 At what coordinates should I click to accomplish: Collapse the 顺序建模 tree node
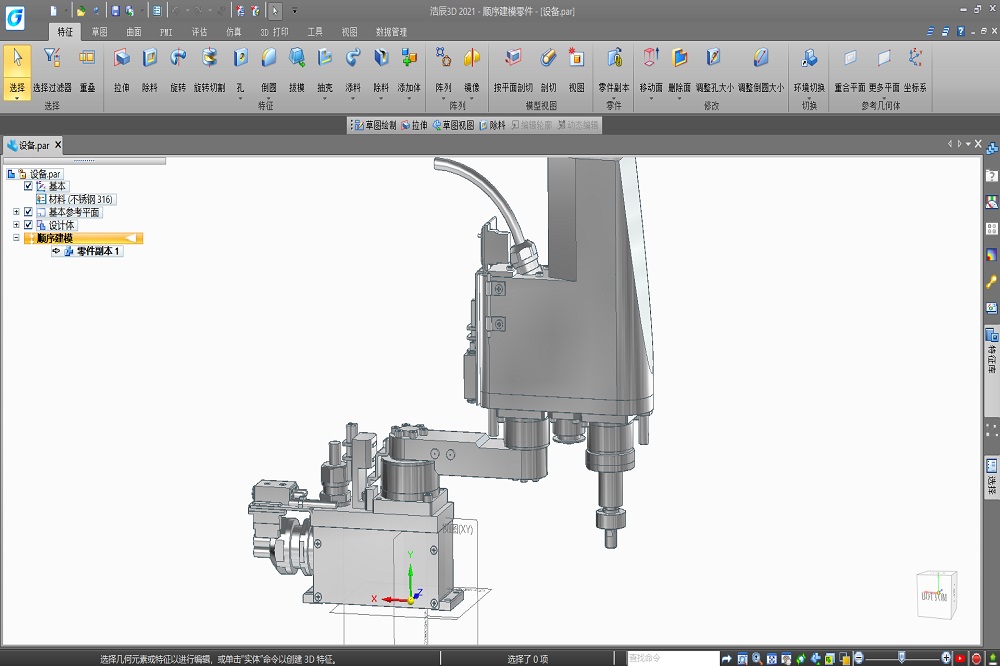(16, 238)
